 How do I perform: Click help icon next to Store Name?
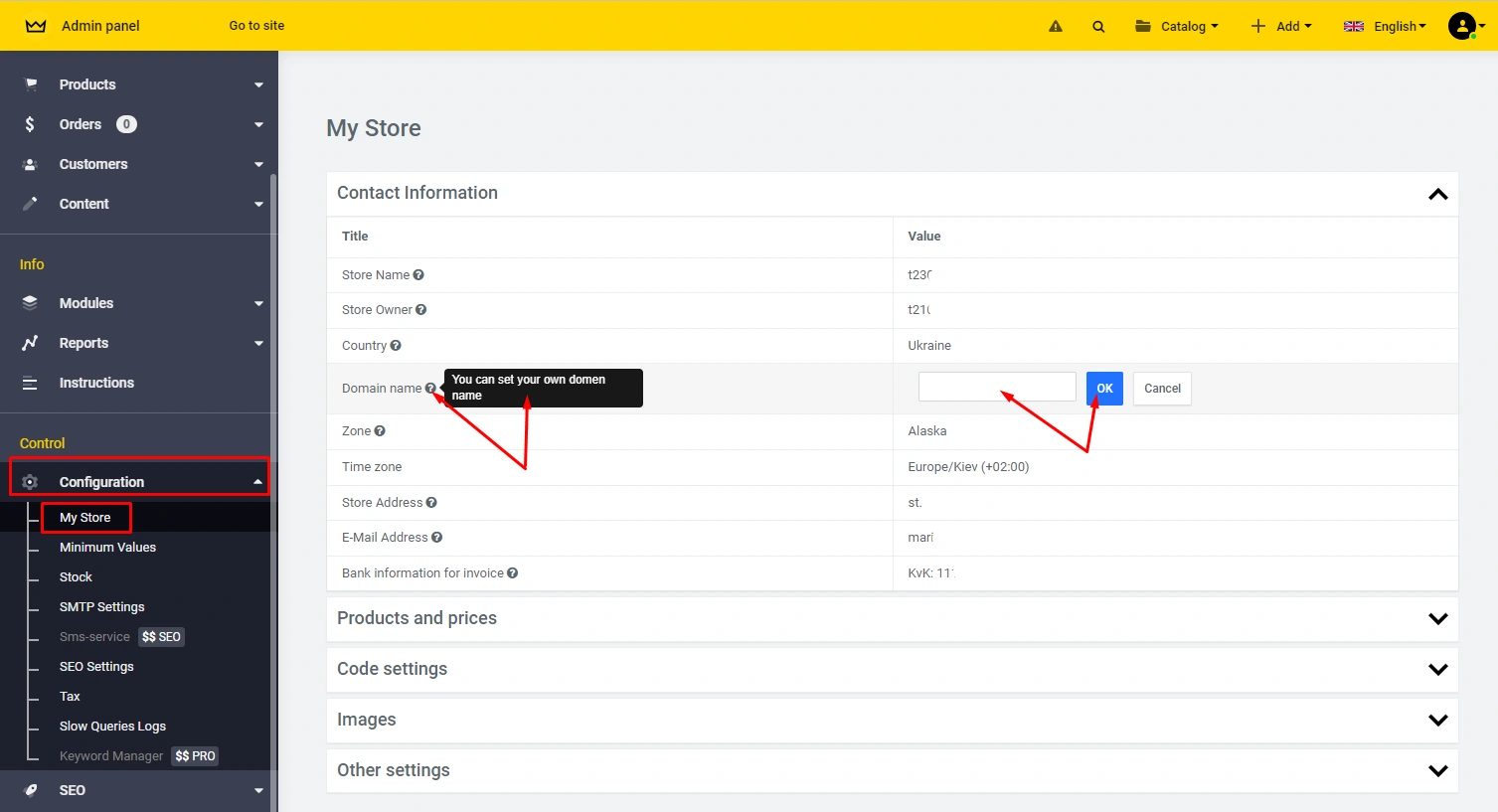click(x=418, y=275)
